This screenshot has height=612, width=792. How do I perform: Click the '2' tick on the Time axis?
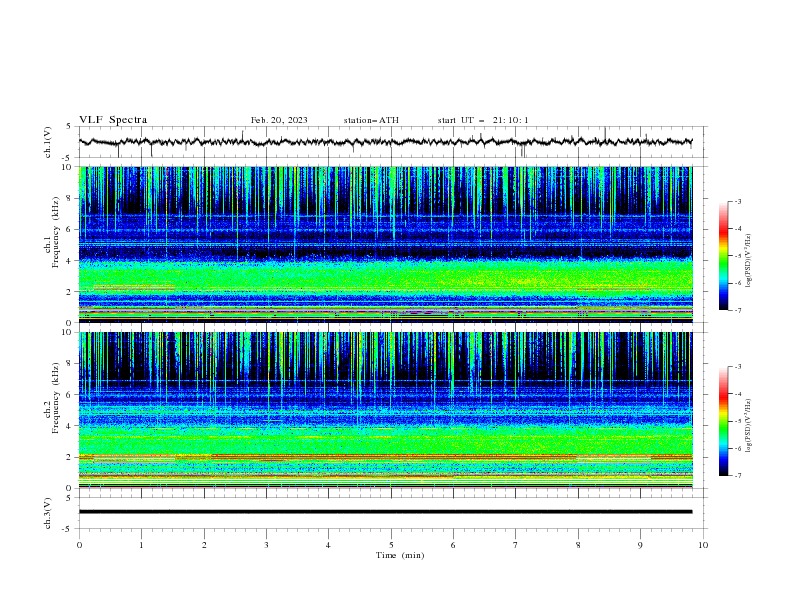point(204,545)
